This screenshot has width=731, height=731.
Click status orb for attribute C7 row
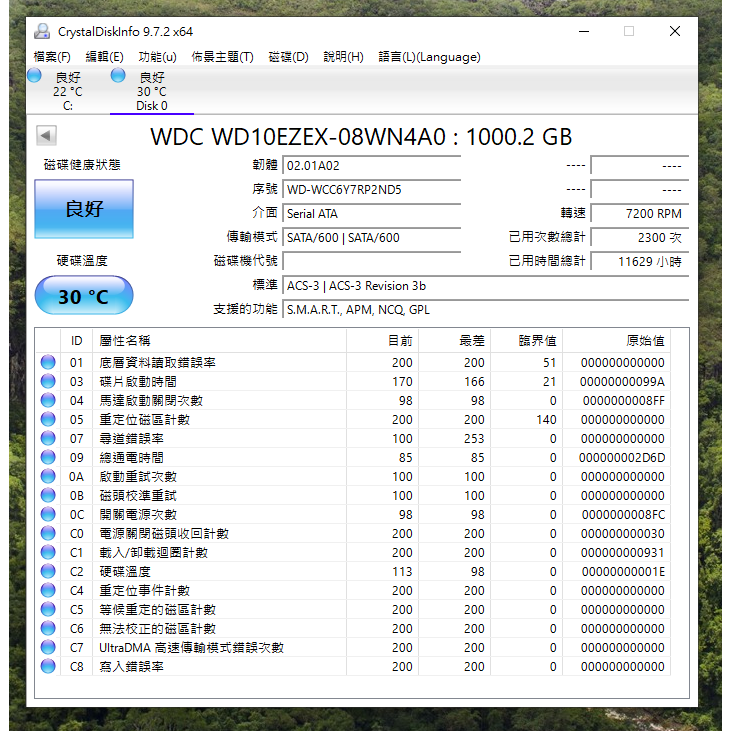point(48,648)
